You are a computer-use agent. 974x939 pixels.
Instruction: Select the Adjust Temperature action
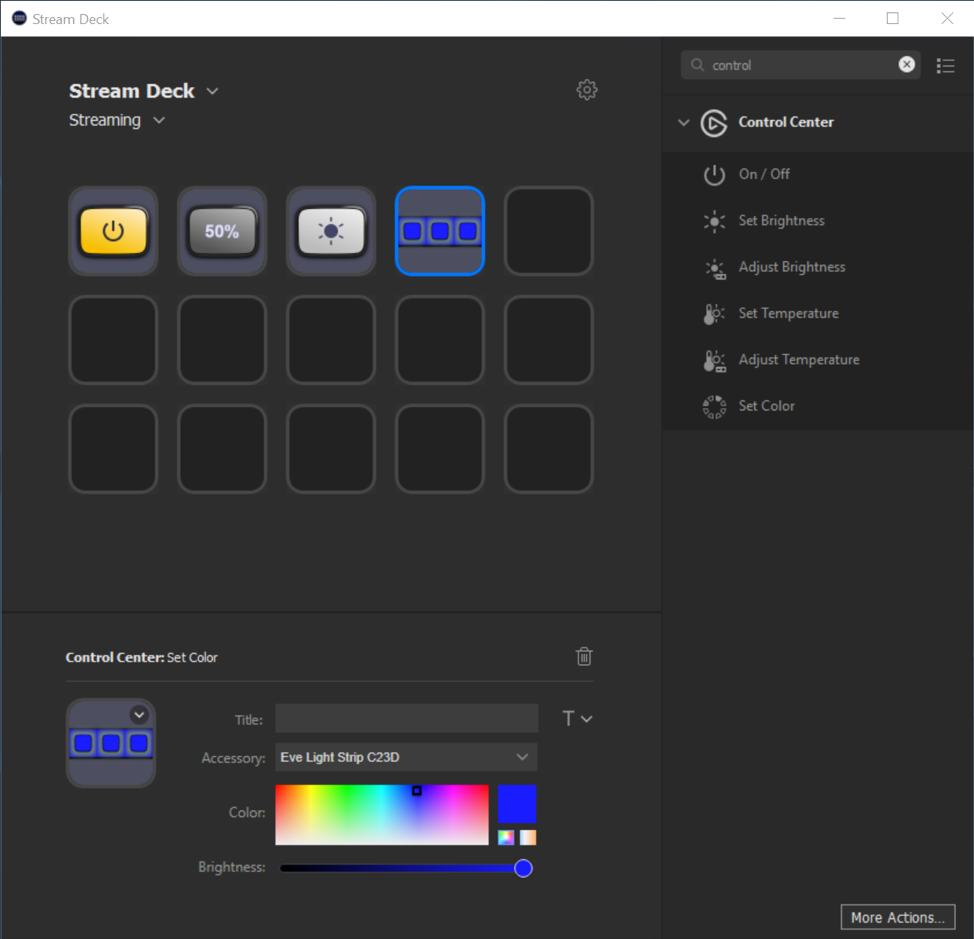(x=799, y=360)
